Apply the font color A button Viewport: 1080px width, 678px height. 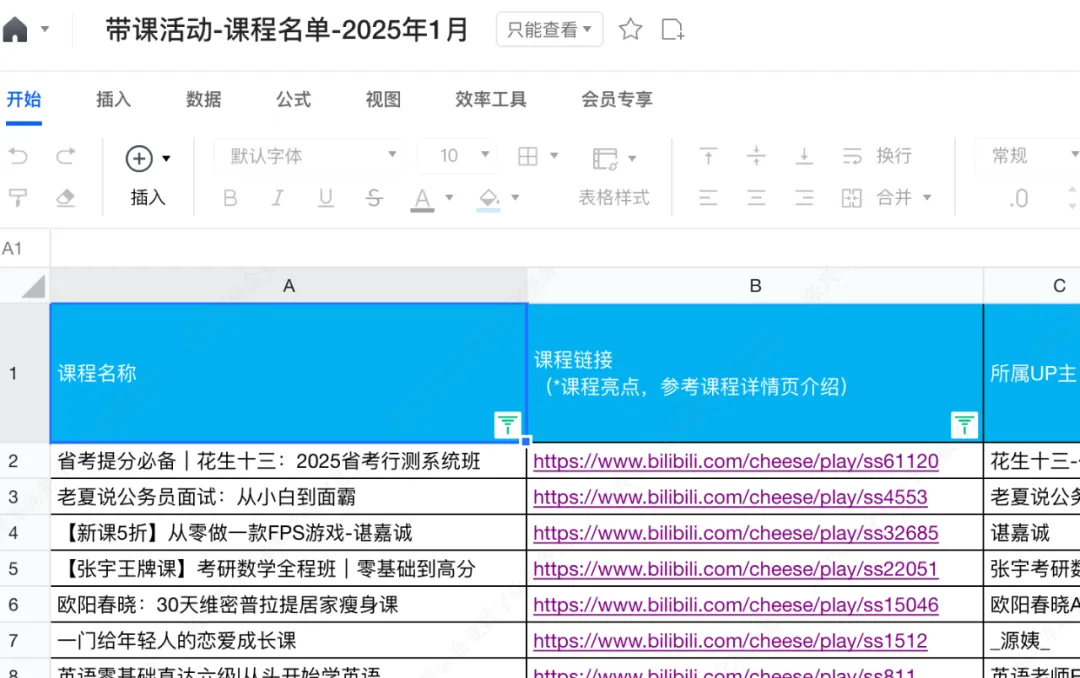422,199
